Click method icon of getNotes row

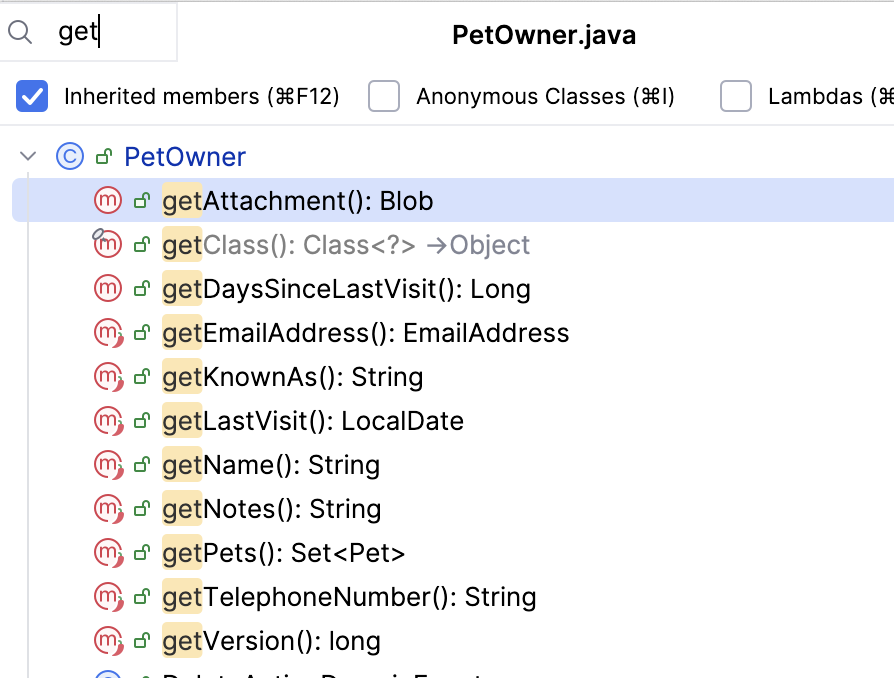click(x=108, y=508)
